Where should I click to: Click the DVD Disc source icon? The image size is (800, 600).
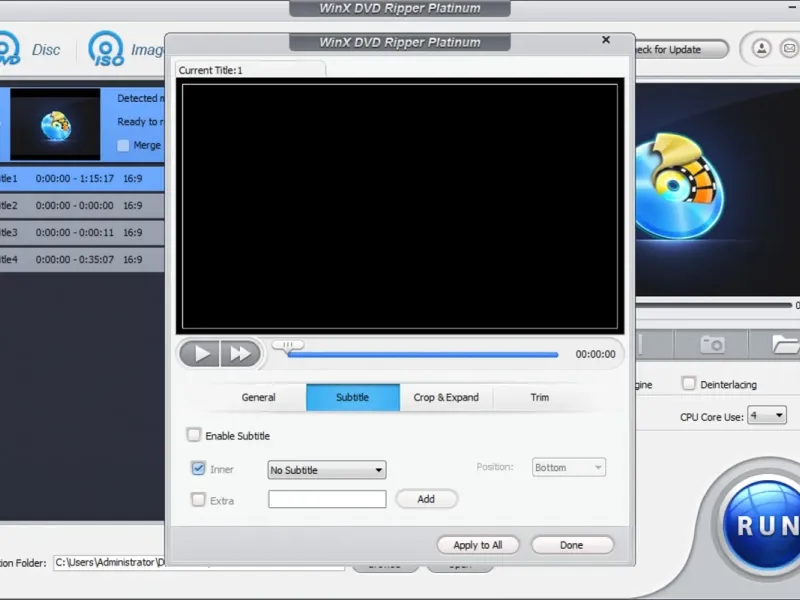(x=9, y=49)
